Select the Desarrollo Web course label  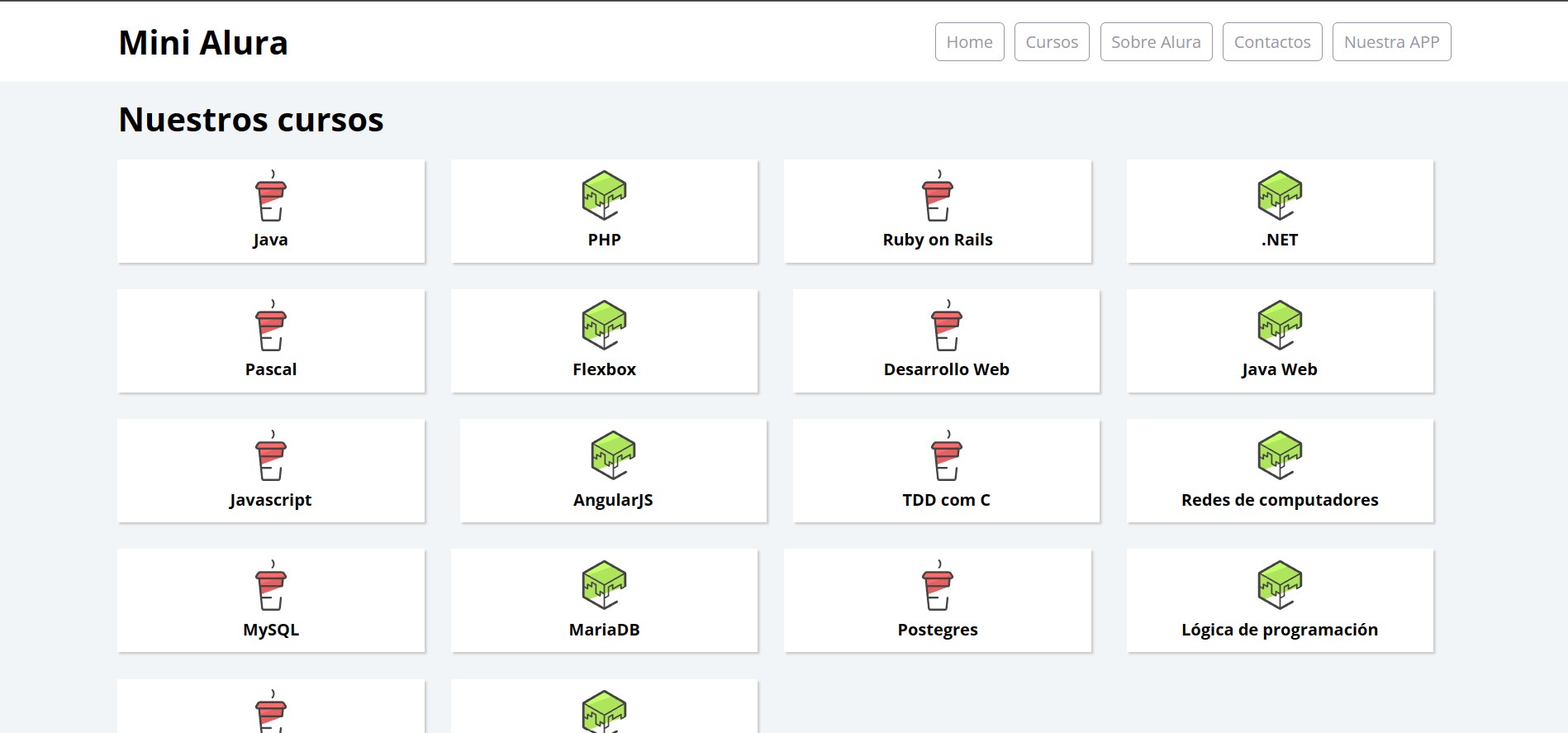click(x=947, y=369)
